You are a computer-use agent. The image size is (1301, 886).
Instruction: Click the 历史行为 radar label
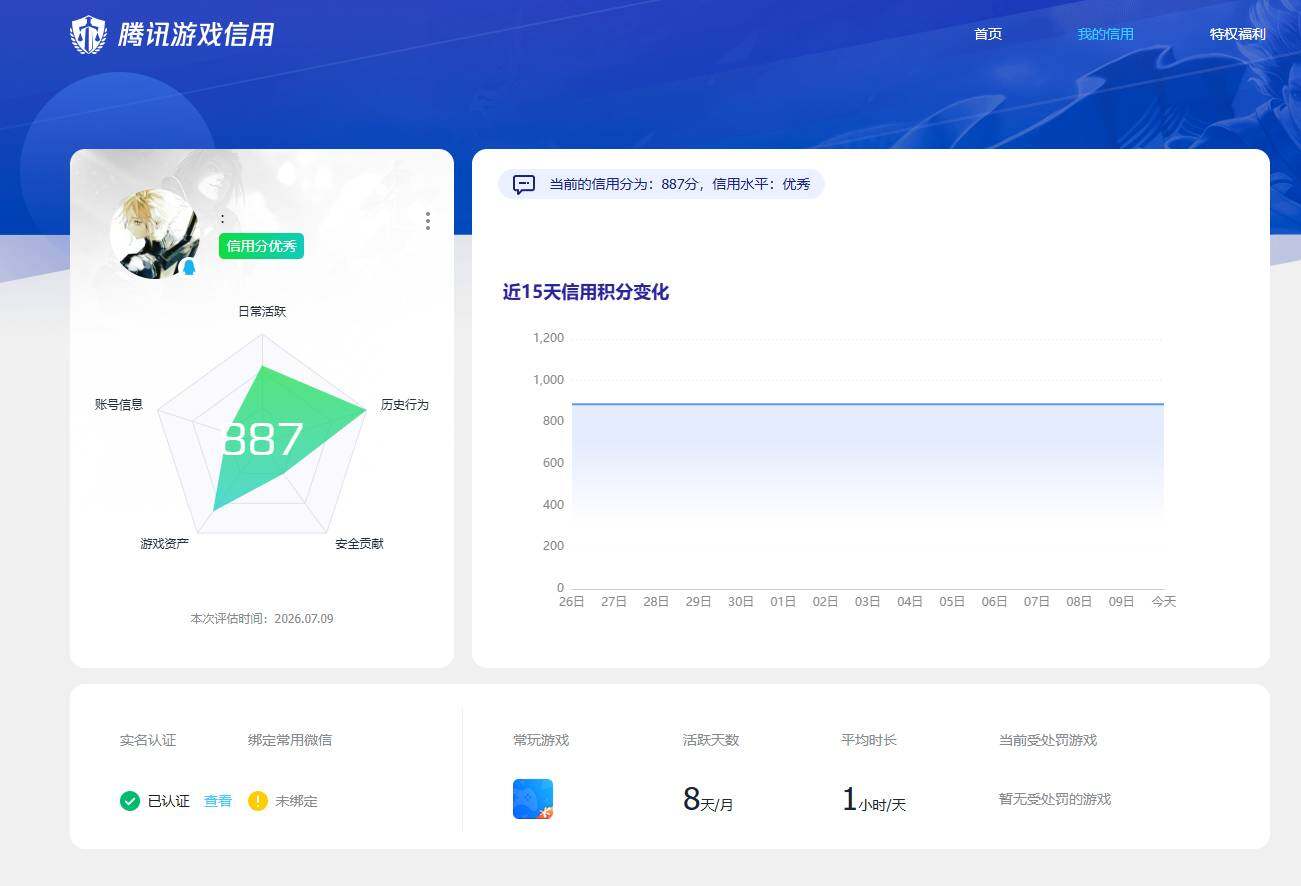pyautogui.click(x=405, y=404)
